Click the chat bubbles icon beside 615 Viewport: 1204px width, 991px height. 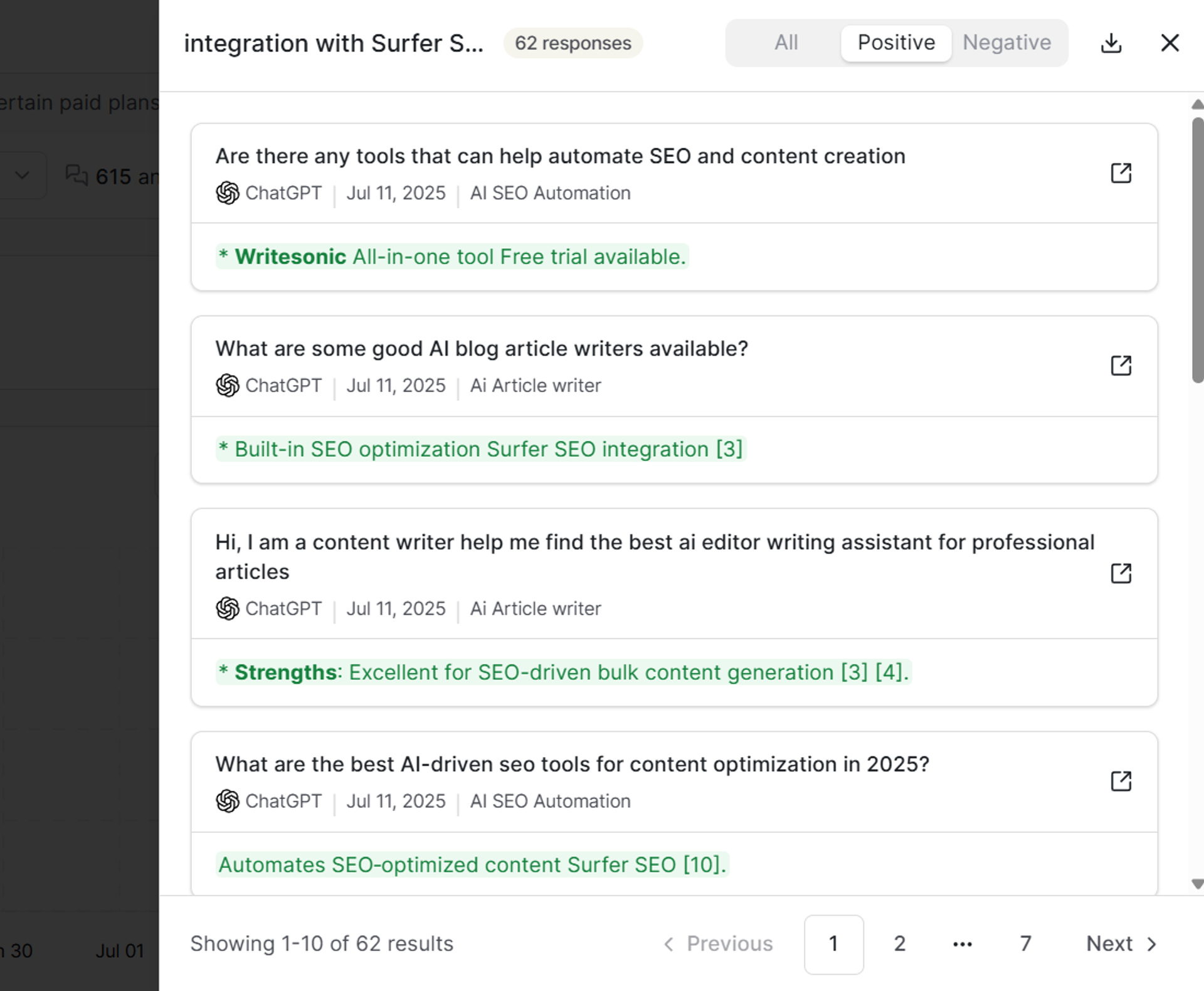pos(77,176)
